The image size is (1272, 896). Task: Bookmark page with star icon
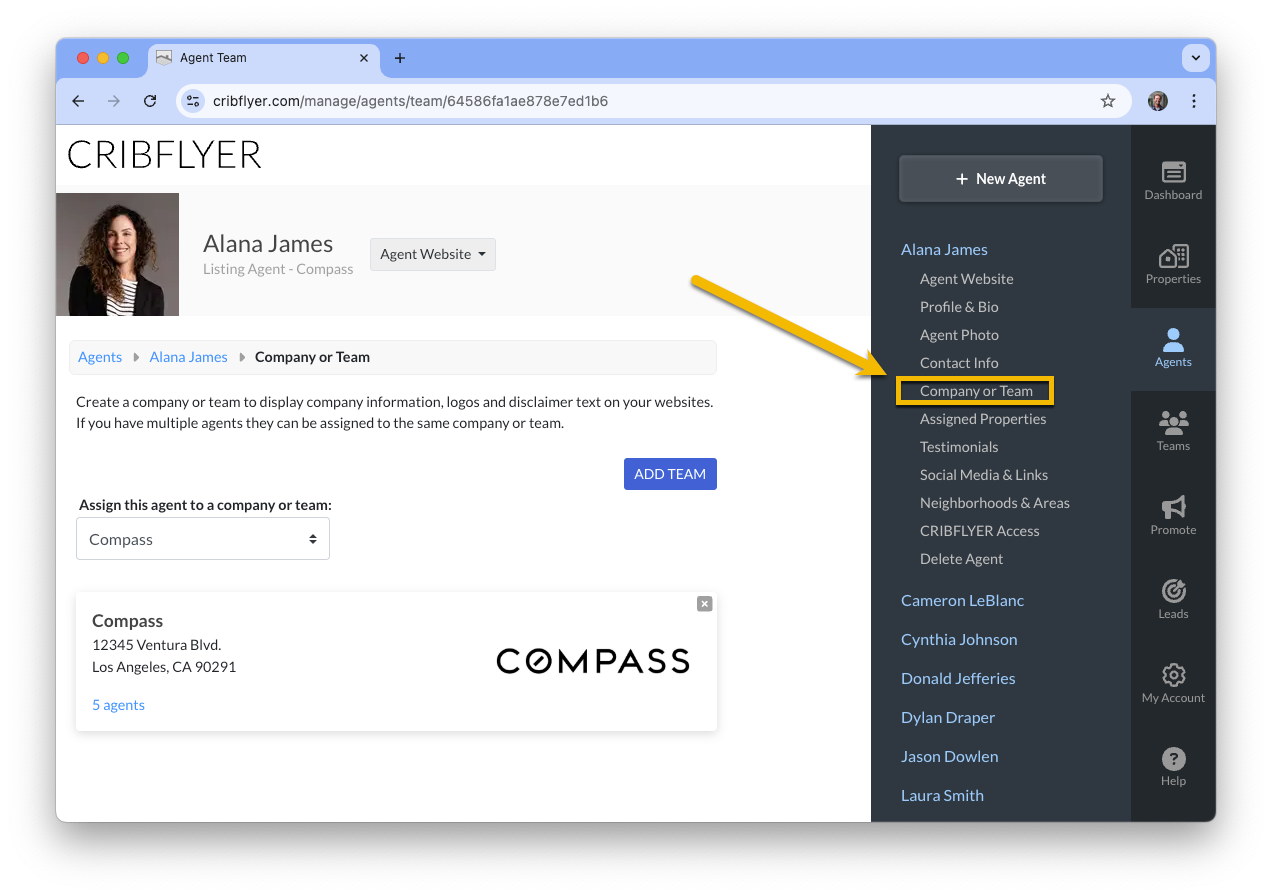1108,101
